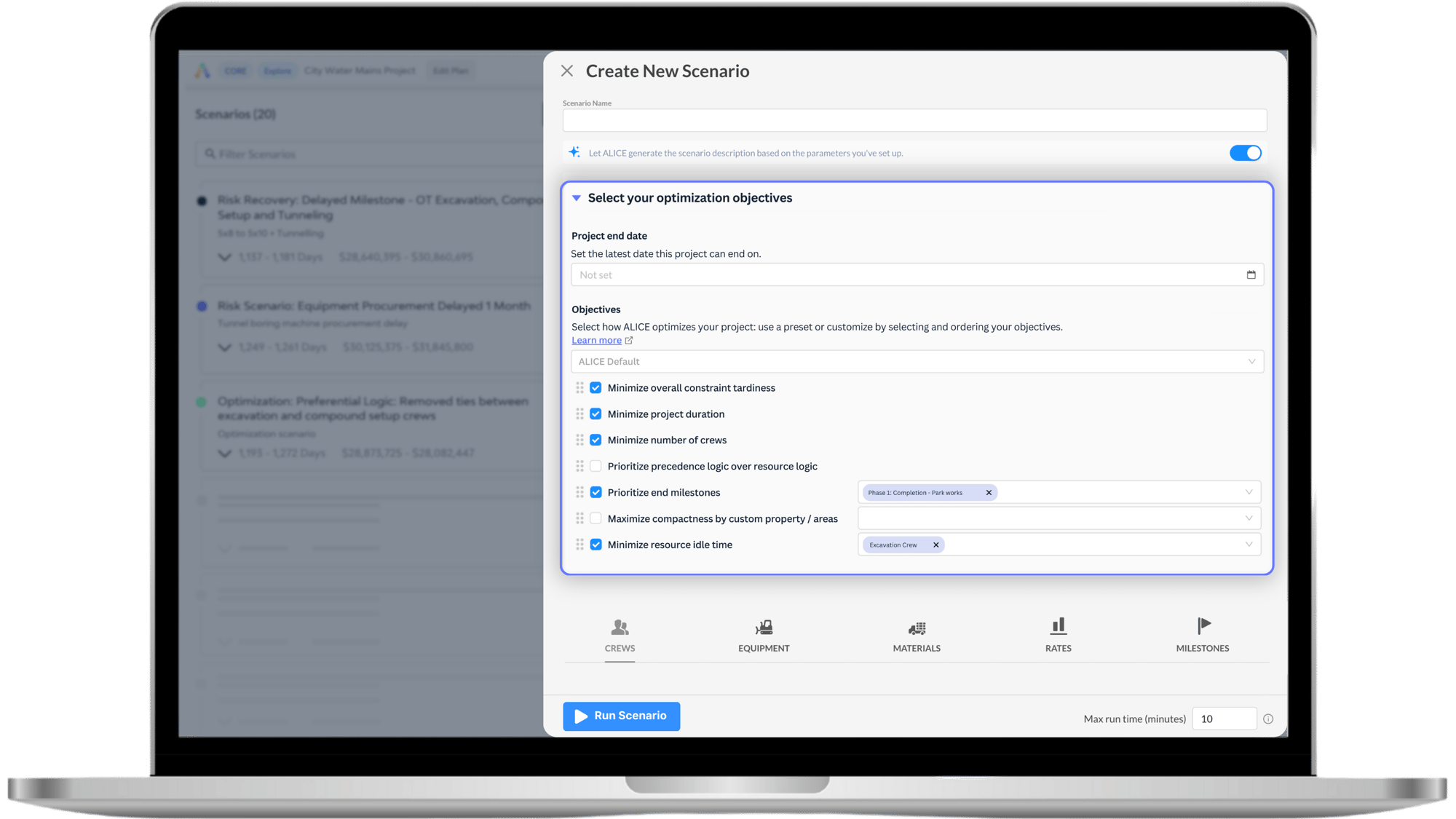Viewport: 1456px width, 819px height.
Task: Open the project end date calendar picker
Action: tap(1251, 274)
